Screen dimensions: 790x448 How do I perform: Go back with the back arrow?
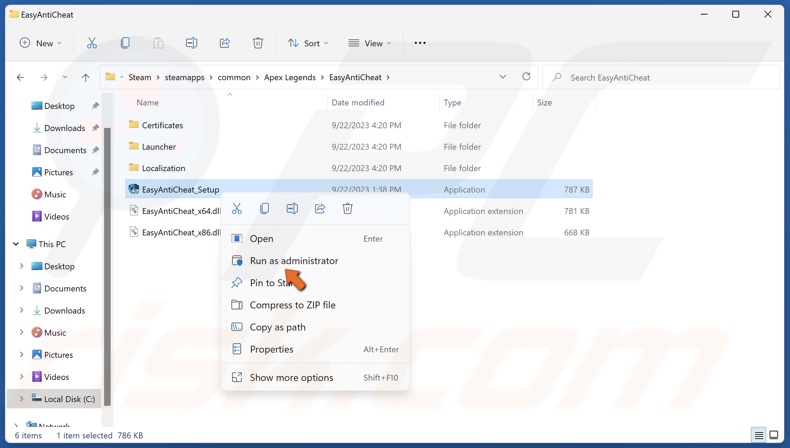coord(20,78)
